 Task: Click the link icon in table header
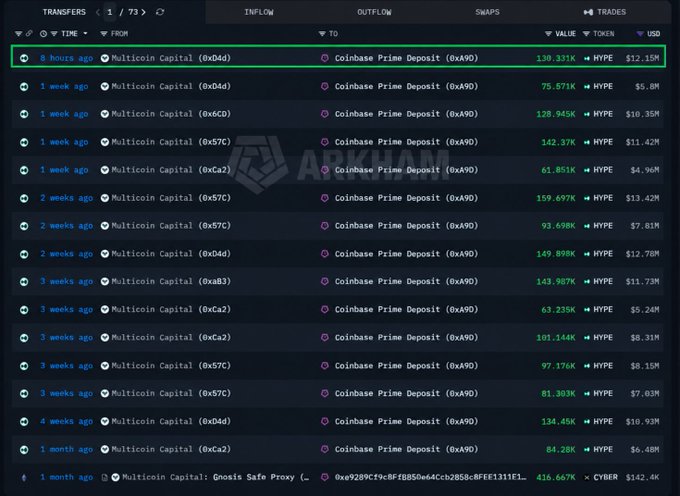[29, 33]
